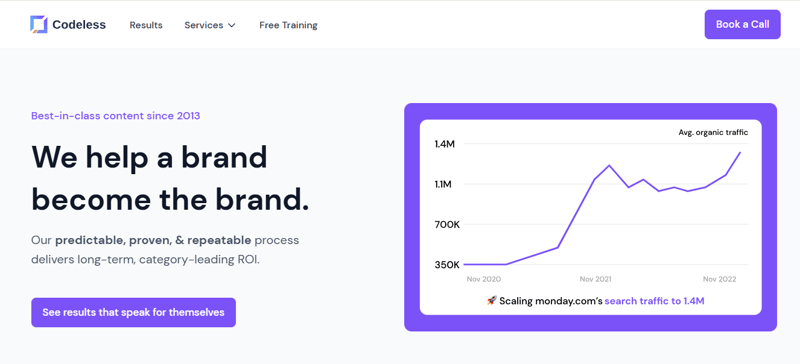This screenshot has height=364, width=800.
Task: Click the Avg. organic traffic label
Action: coord(713,132)
